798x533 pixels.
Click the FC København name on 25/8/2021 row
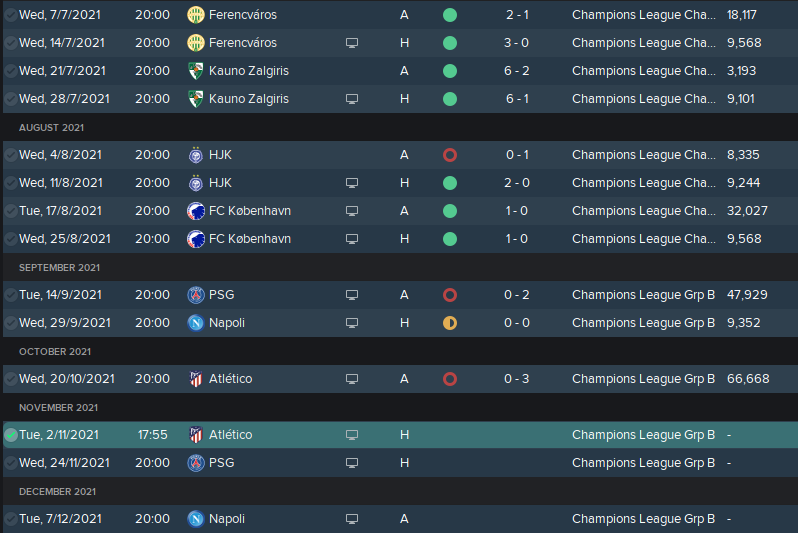250,239
